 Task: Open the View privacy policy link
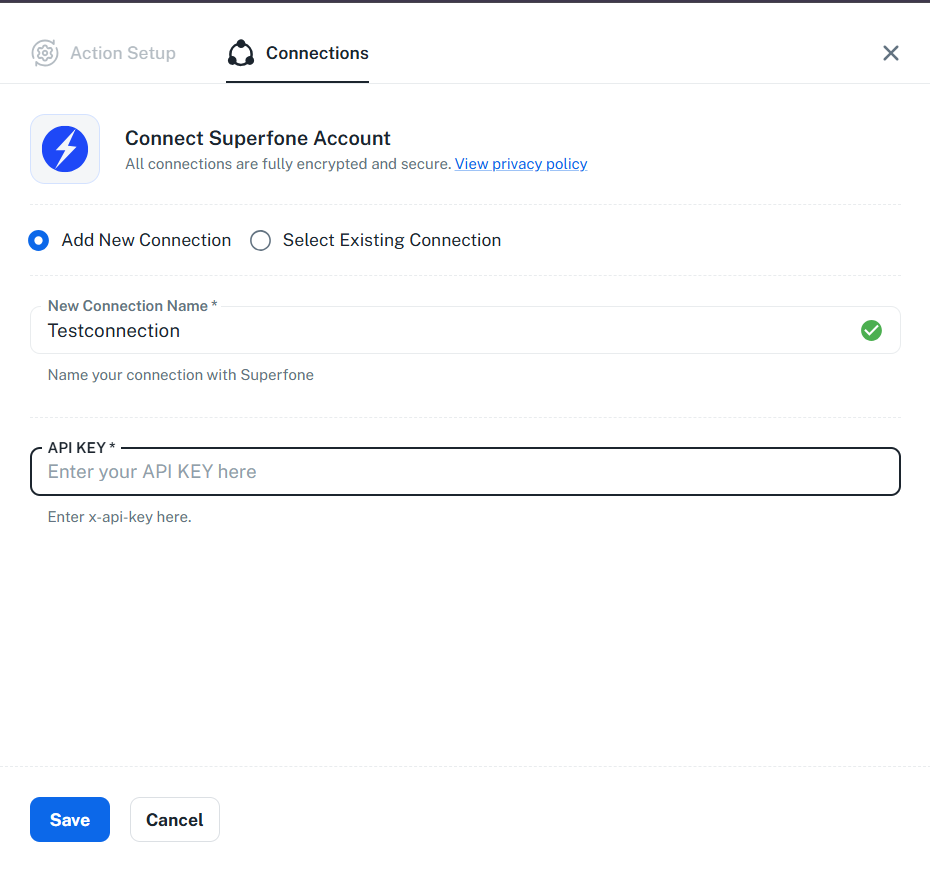coord(521,164)
